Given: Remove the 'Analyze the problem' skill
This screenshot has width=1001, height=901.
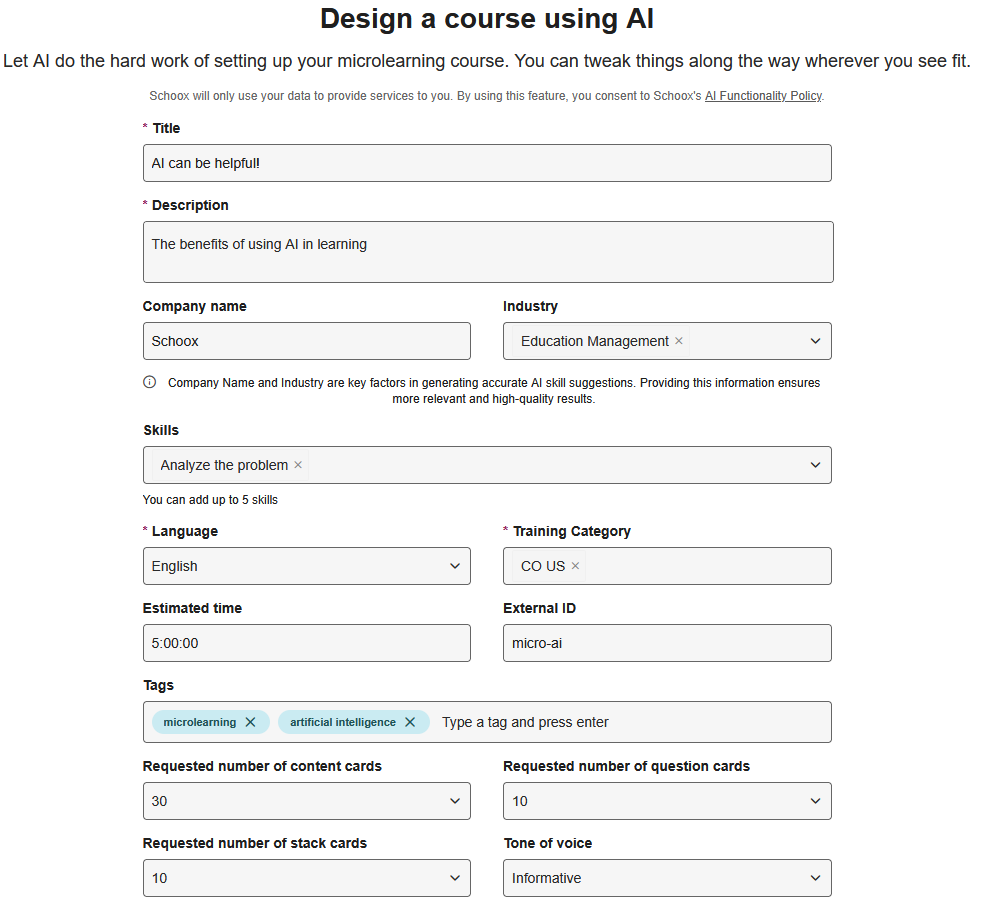Looking at the screenshot, I should 297,465.
